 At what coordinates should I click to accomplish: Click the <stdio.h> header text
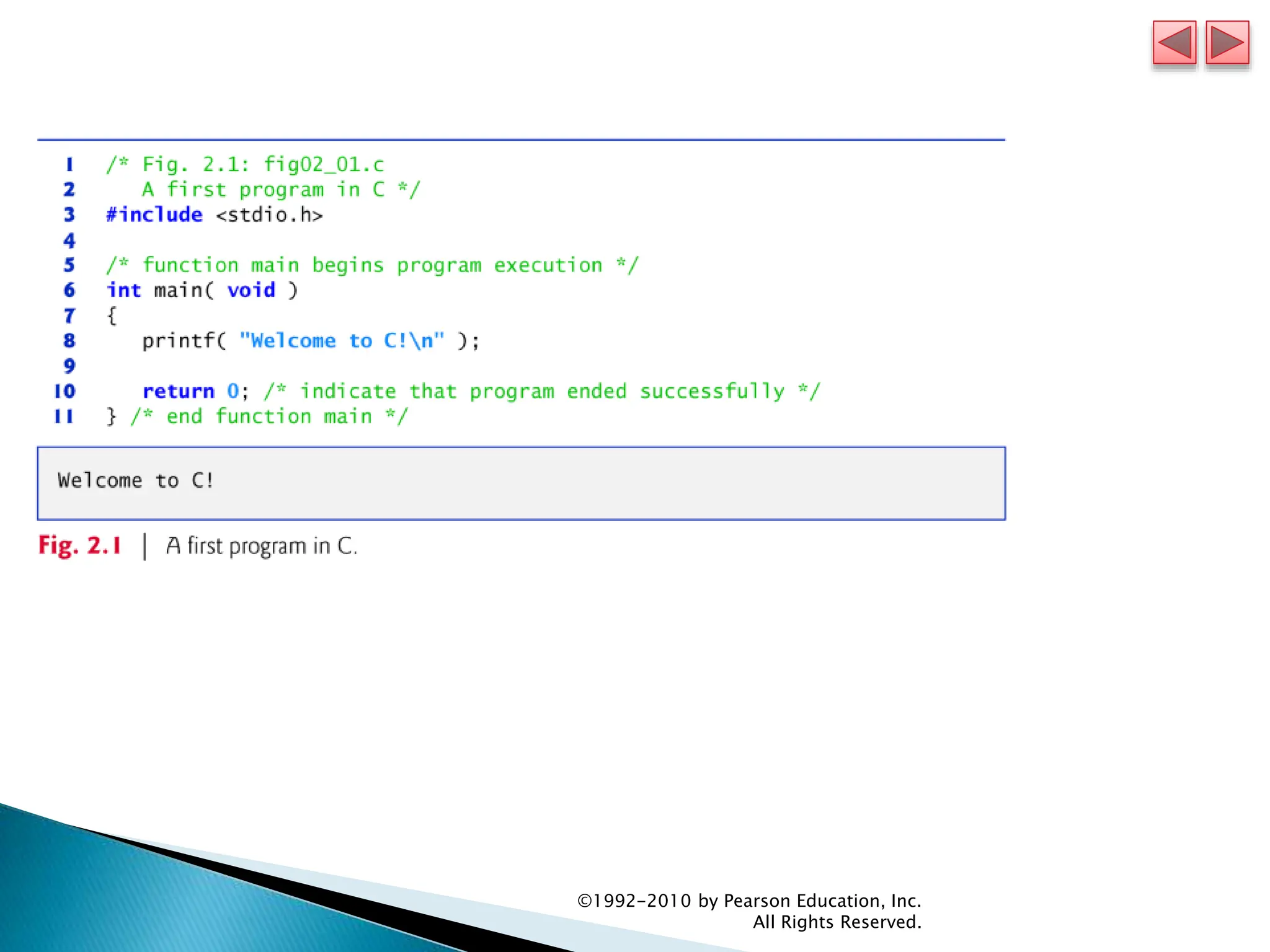click(x=269, y=215)
